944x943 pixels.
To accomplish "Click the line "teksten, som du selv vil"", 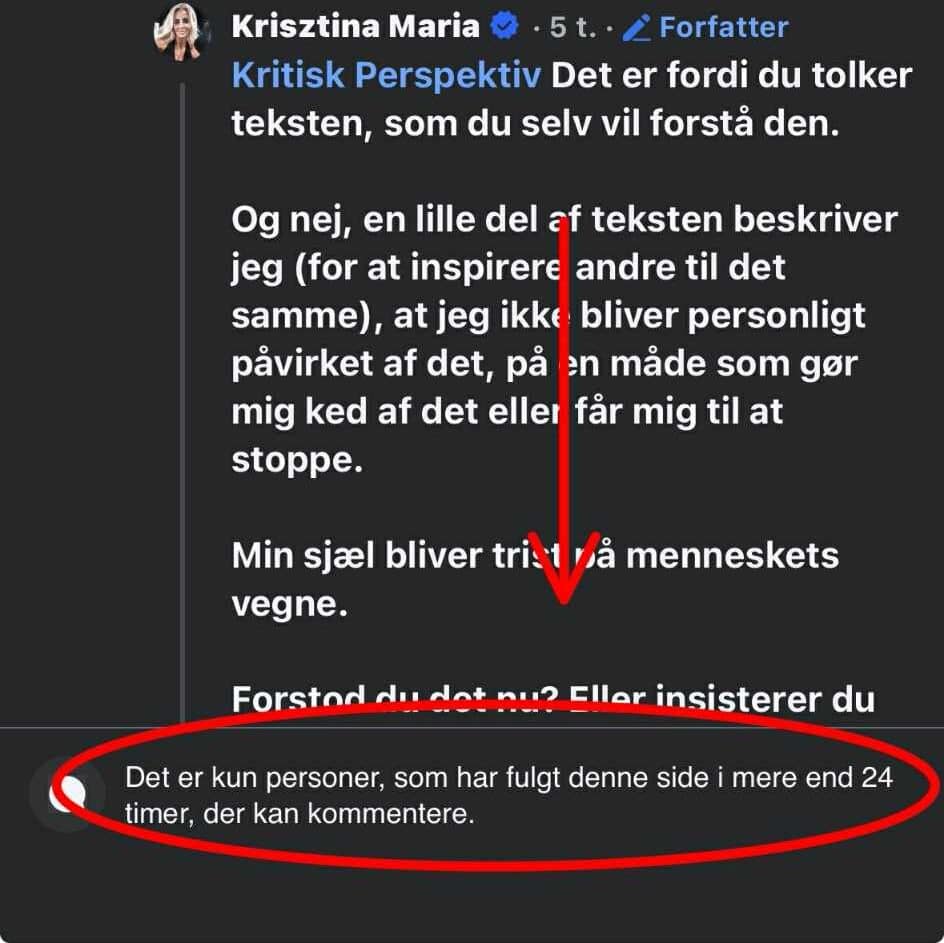I will pyautogui.click(x=530, y=124).
